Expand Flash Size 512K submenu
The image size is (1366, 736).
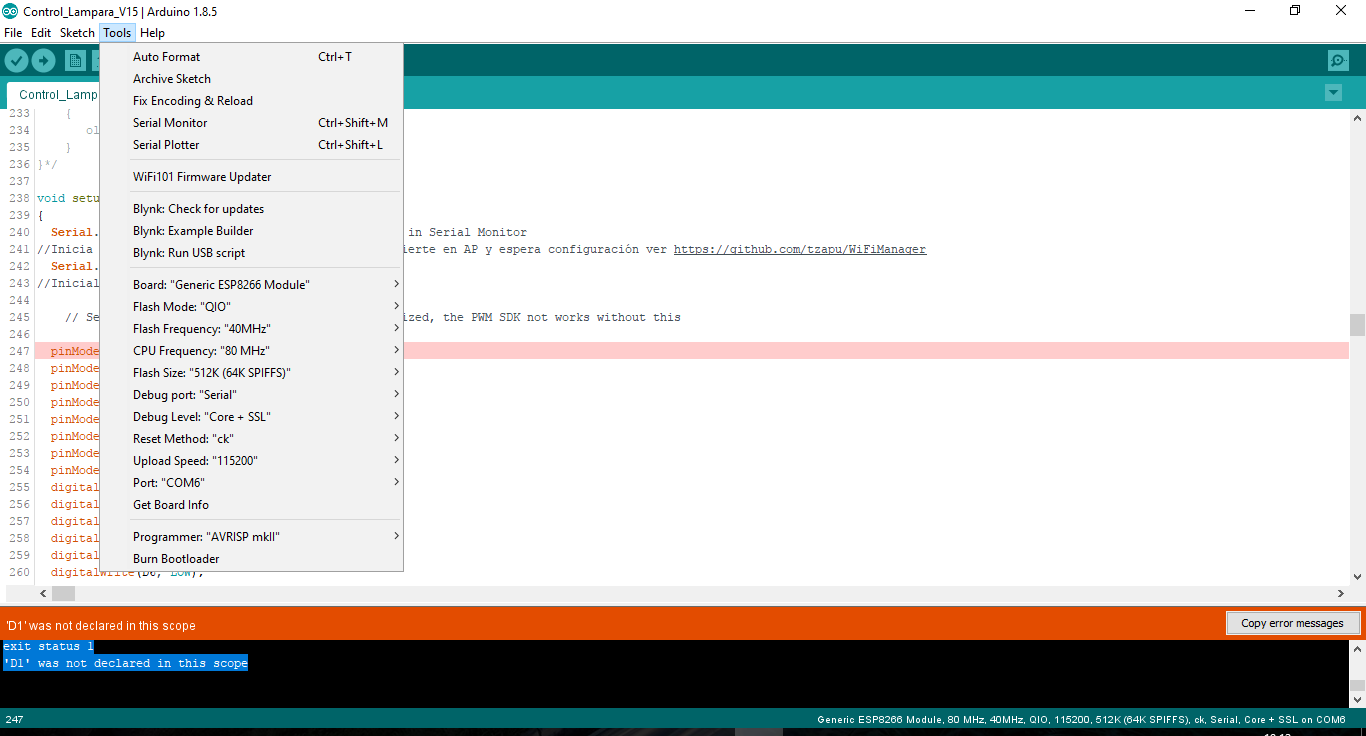(x=251, y=373)
